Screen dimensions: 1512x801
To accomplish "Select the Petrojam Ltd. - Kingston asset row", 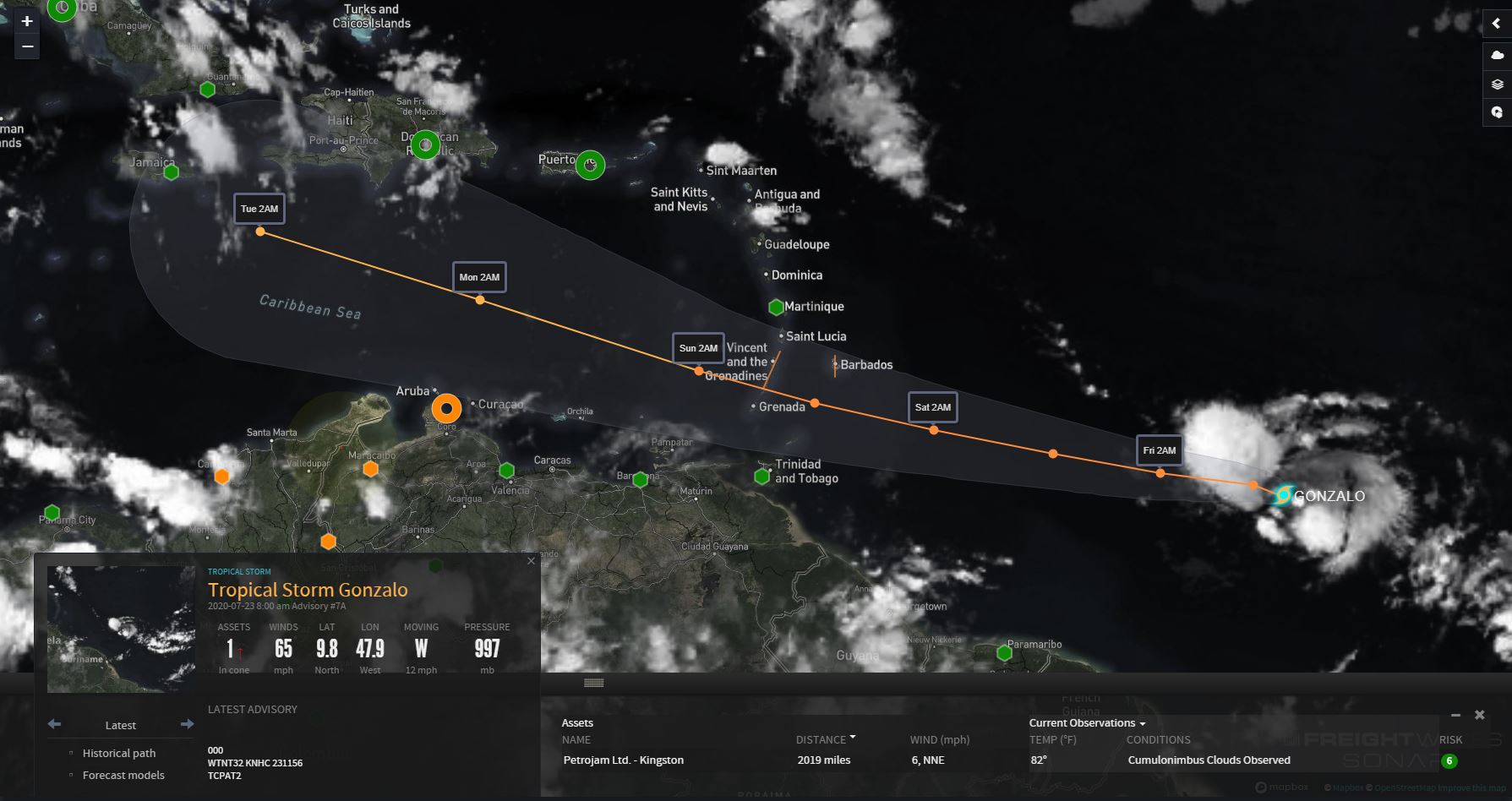I will click(x=624, y=760).
